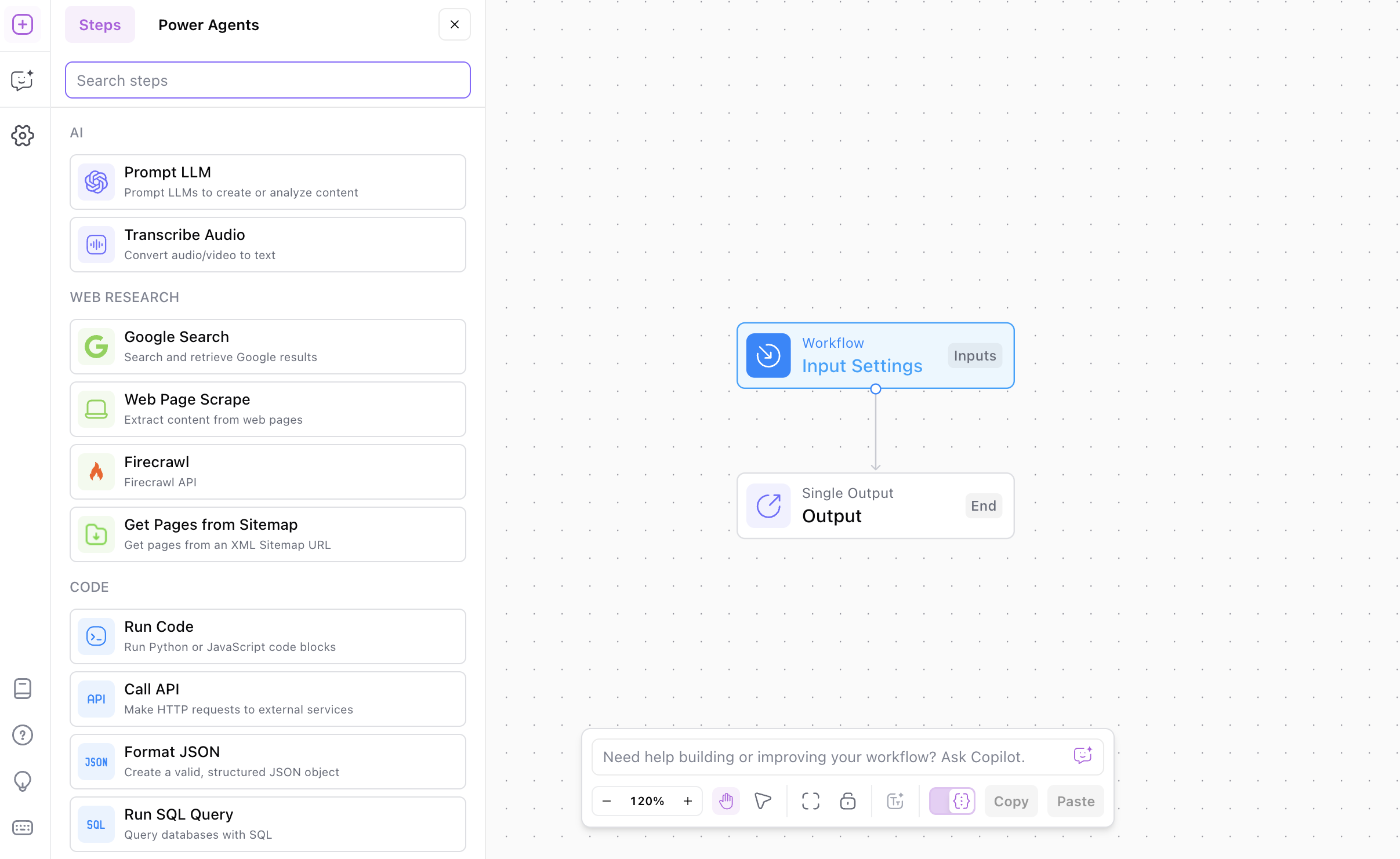Zoom in with the plus control
The width and height of the screenshot is (1400, 859).
687,800
